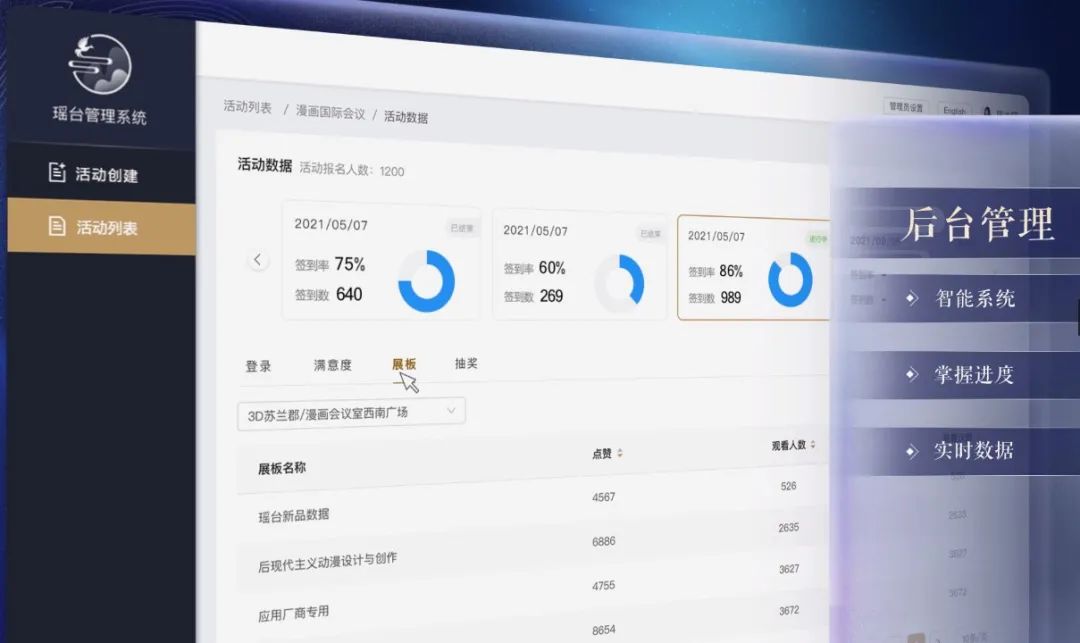Click the 点赞 value 4567
The image size is (1080, 643).
603,497
